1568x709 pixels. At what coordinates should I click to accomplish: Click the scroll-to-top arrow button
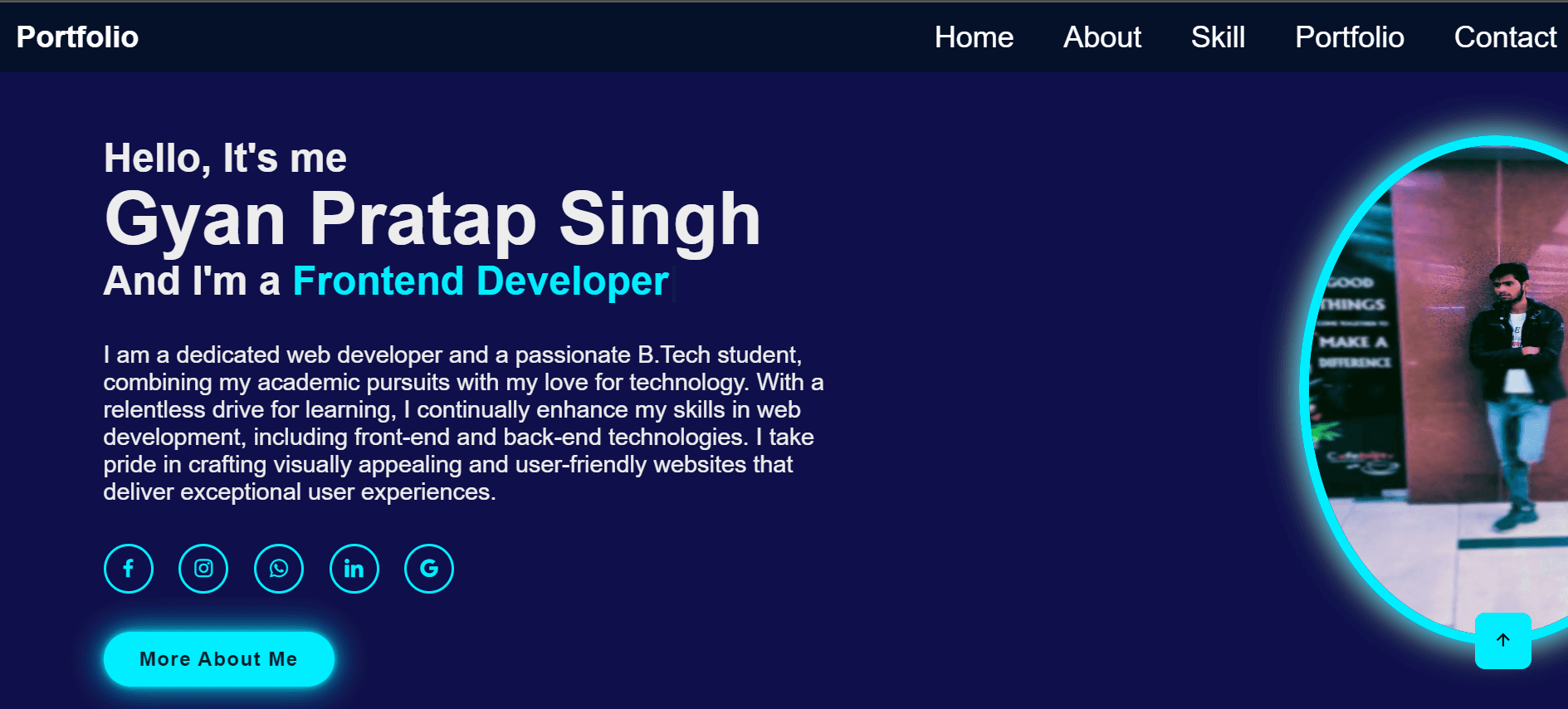pyautogui.click(x=1503, y=640)
